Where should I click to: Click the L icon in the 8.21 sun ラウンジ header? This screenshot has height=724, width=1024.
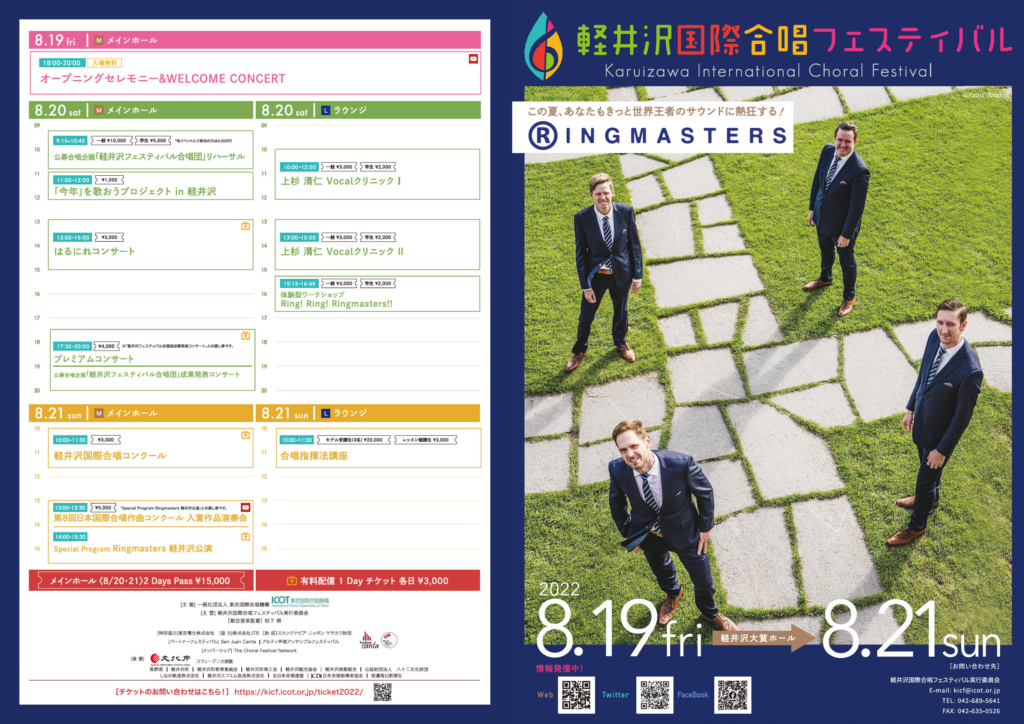[x=326, y=413]
